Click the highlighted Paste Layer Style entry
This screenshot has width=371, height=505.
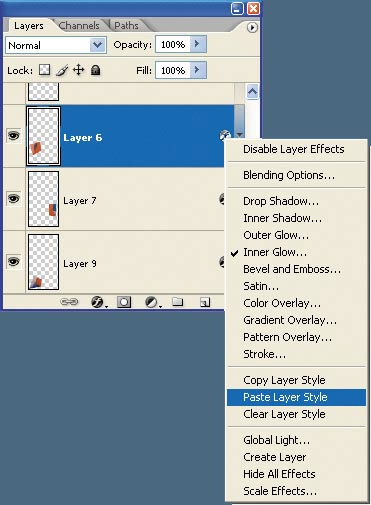(x=296, y=397)
